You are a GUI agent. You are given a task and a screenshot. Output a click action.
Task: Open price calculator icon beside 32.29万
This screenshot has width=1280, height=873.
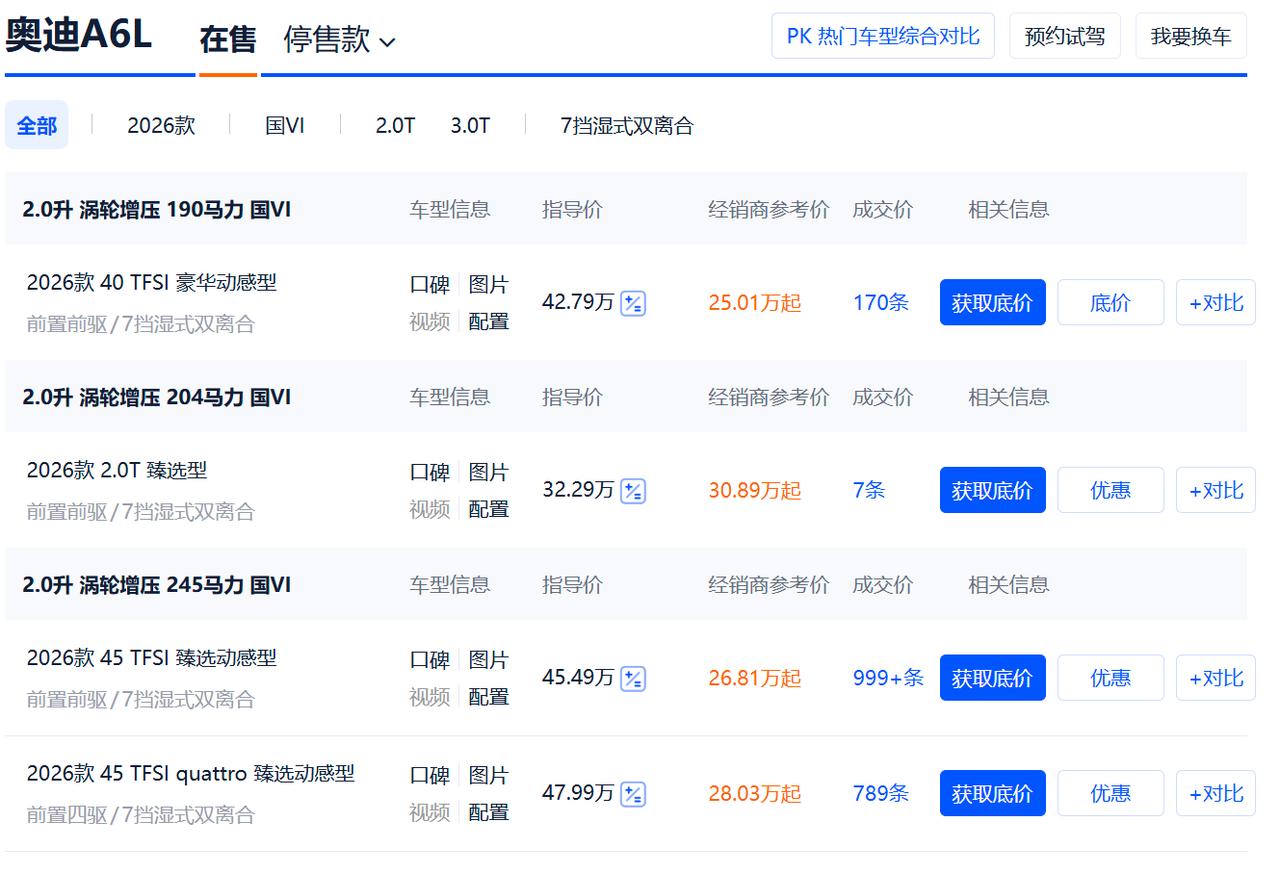[633, 491]
